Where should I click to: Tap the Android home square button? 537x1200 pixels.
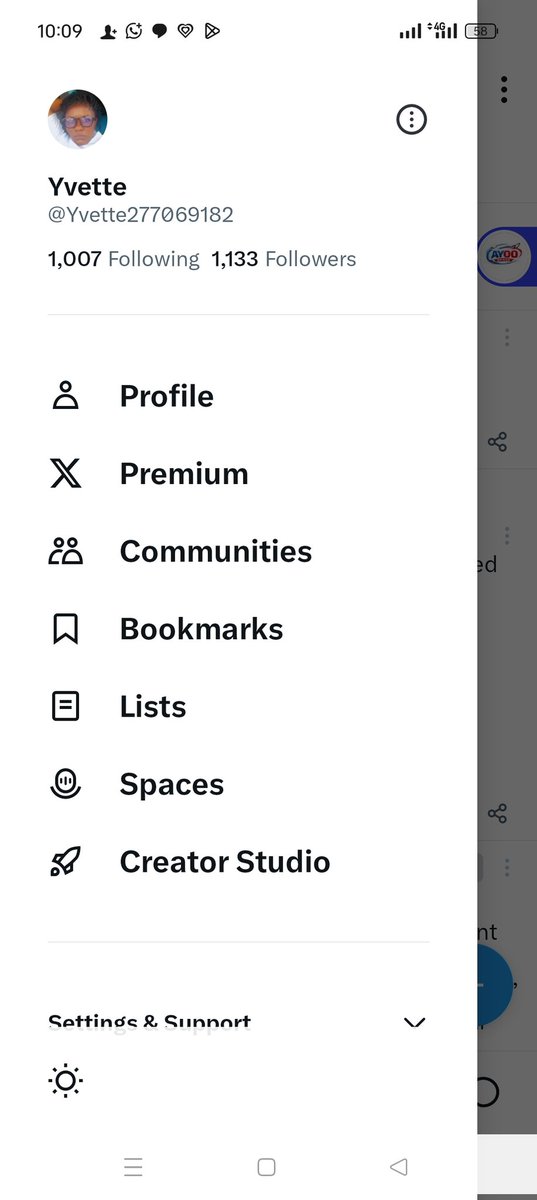pos(266,1167)
